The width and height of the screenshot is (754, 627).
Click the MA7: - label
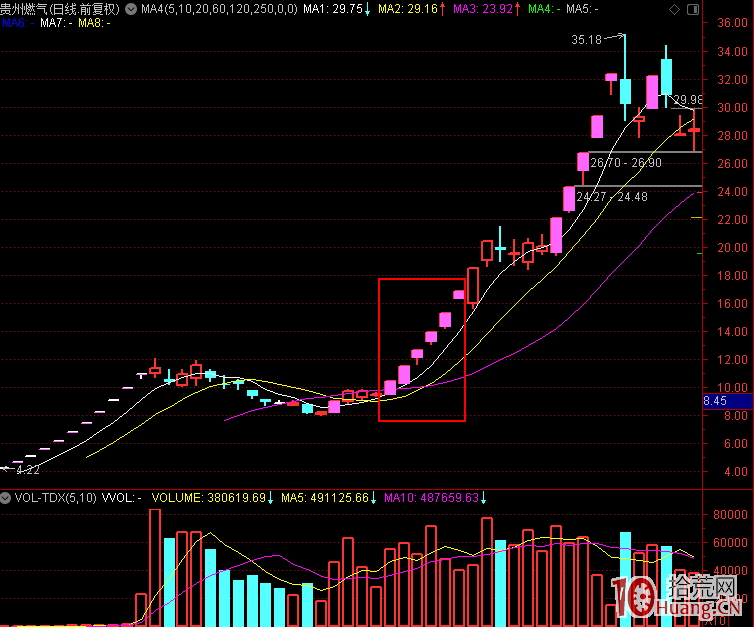tap(56, 23)
